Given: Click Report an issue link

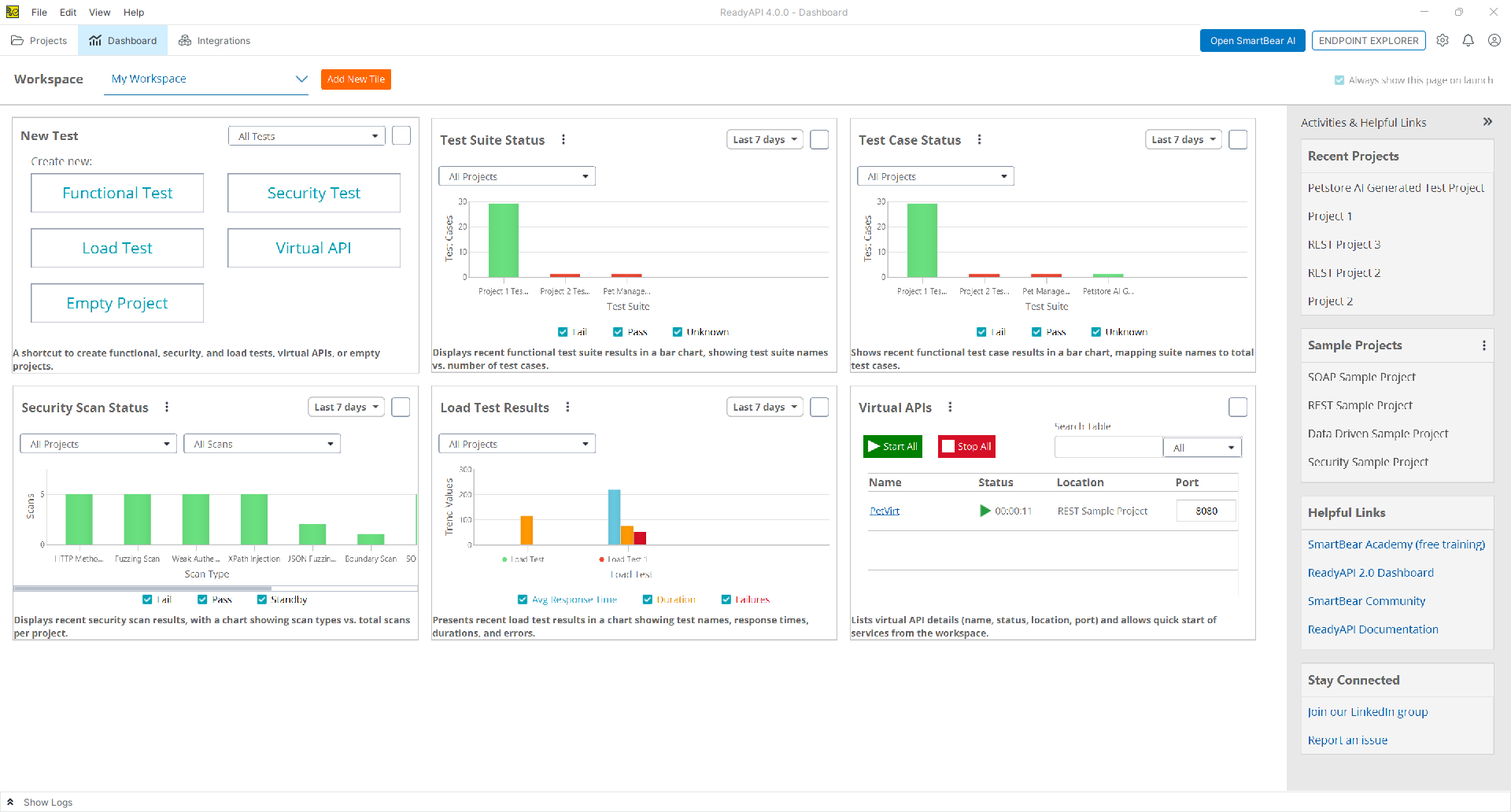Looking at the screenshot, I should 1347,740.
